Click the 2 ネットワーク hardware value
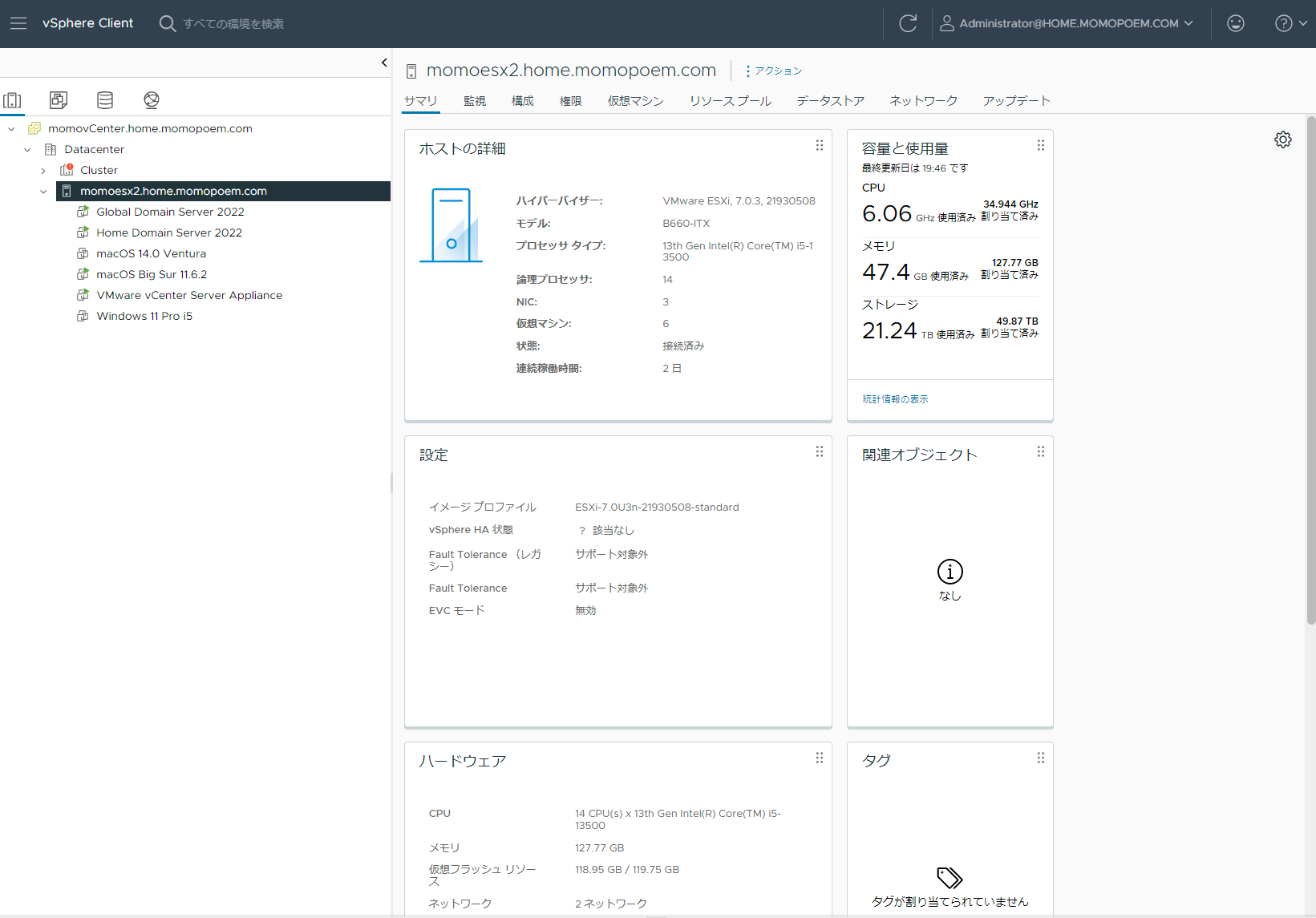Image resolution: width=1316 pixels, height=918 pixels. (x=611, y=904)
